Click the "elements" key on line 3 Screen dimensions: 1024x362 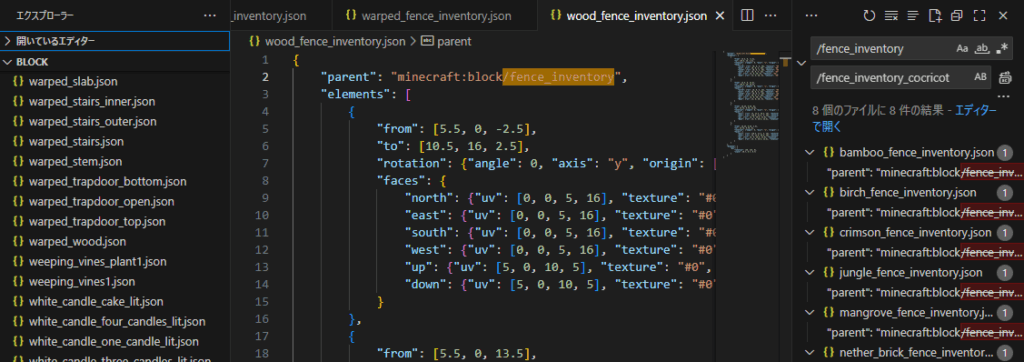coord(356,94)
